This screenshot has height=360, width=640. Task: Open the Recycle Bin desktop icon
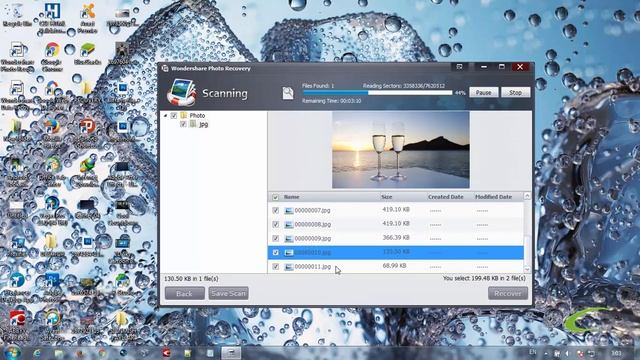point(17,16)
